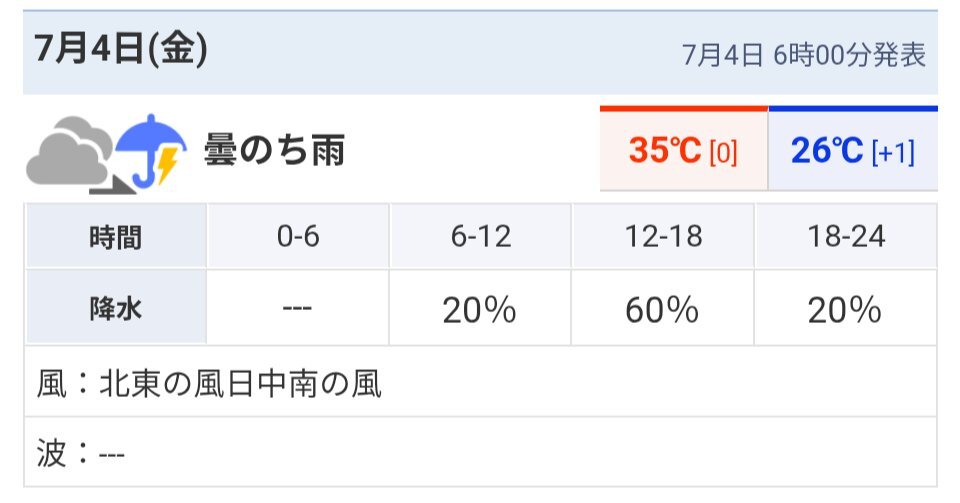Click the 20% value under 6-12
The height and width of the screenshot is (503, 960).
pos(479,310)
